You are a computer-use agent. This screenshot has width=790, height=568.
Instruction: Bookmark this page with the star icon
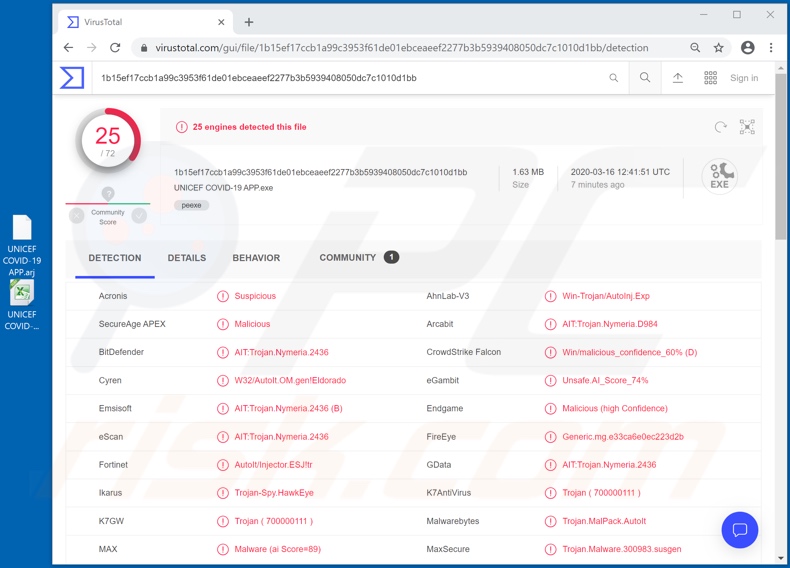coord(718,48)
